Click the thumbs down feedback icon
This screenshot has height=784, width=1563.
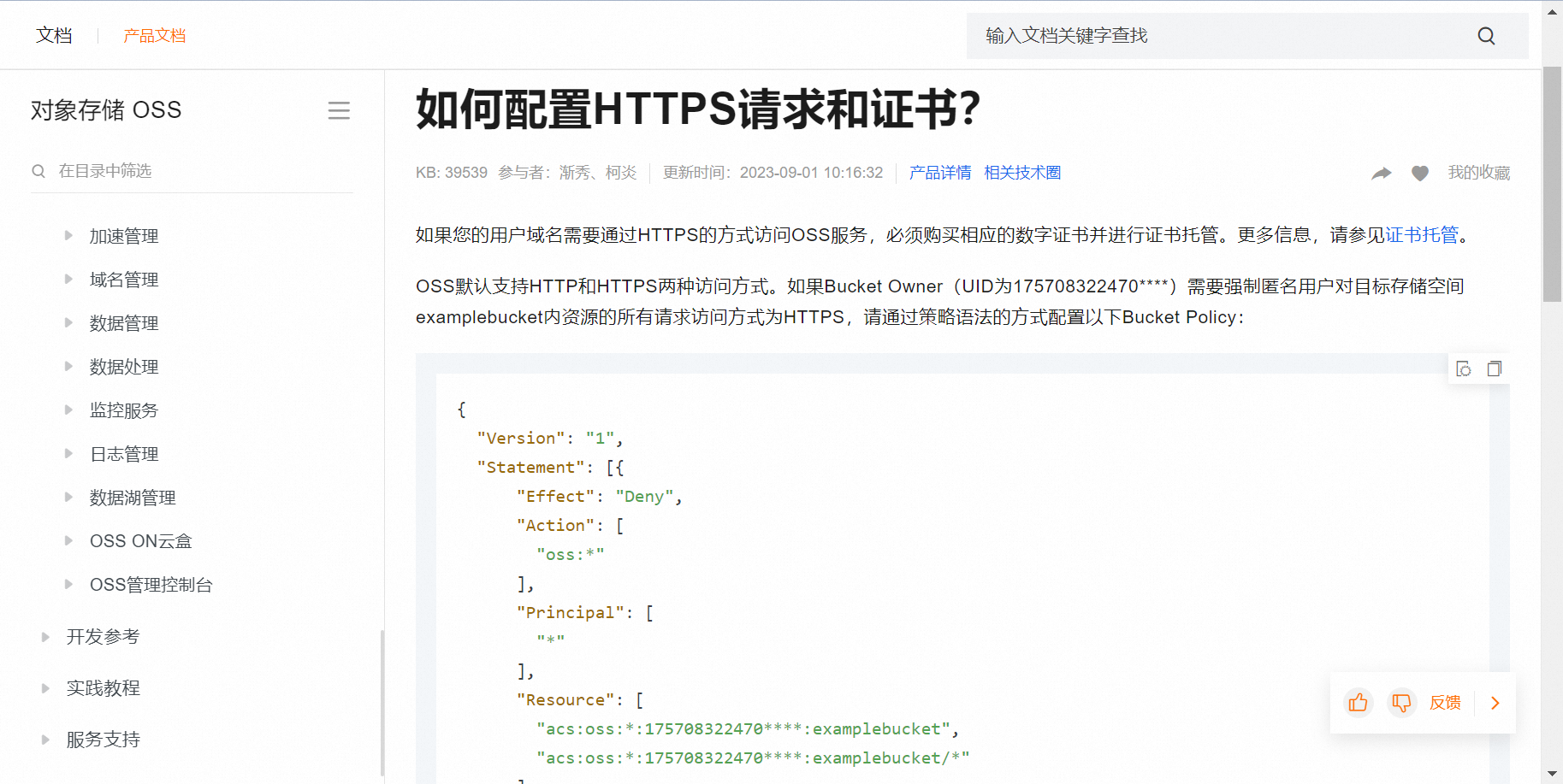1401,703
